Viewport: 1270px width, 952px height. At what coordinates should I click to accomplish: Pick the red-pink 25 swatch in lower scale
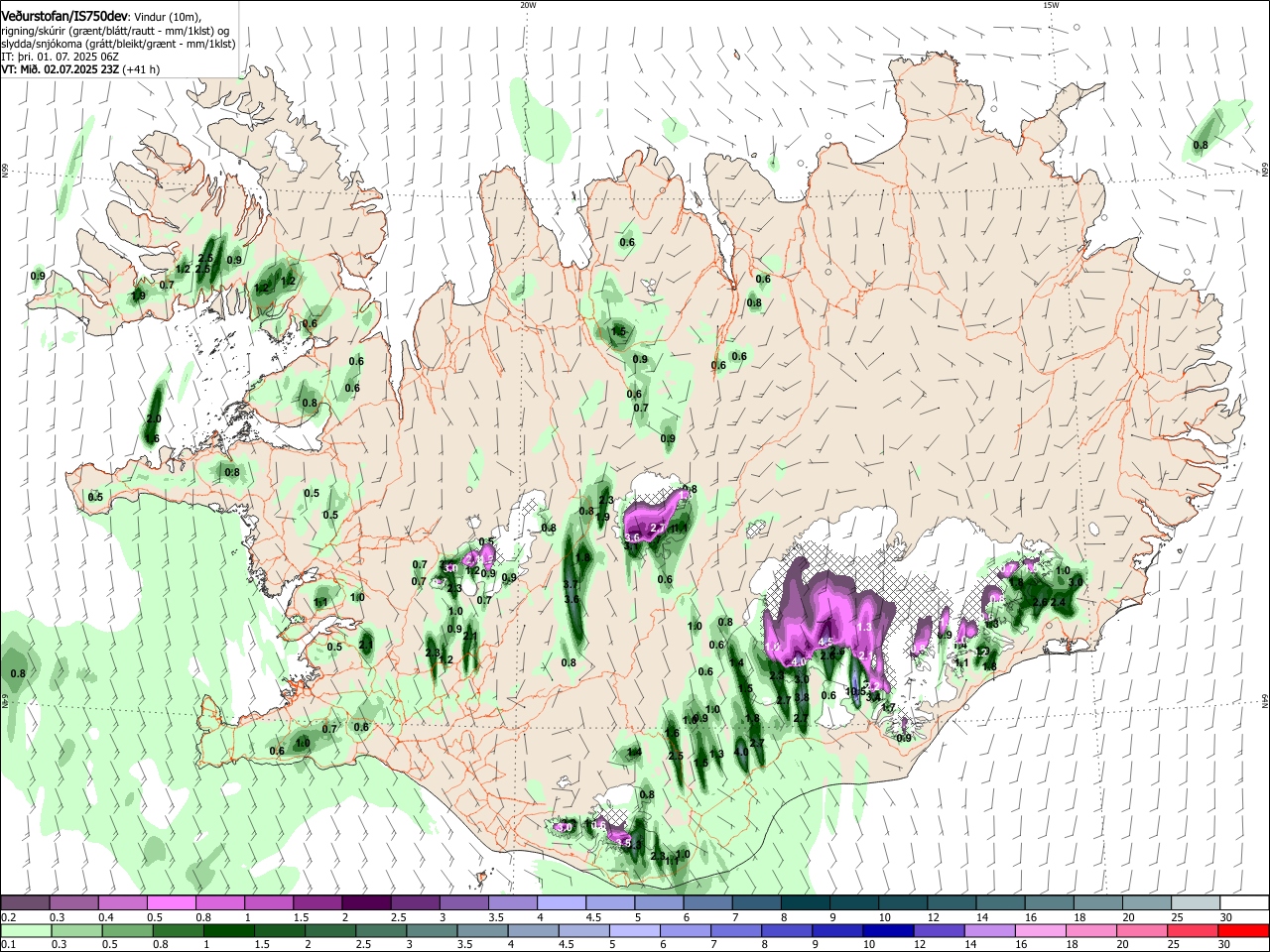(x=1194, y=931)
